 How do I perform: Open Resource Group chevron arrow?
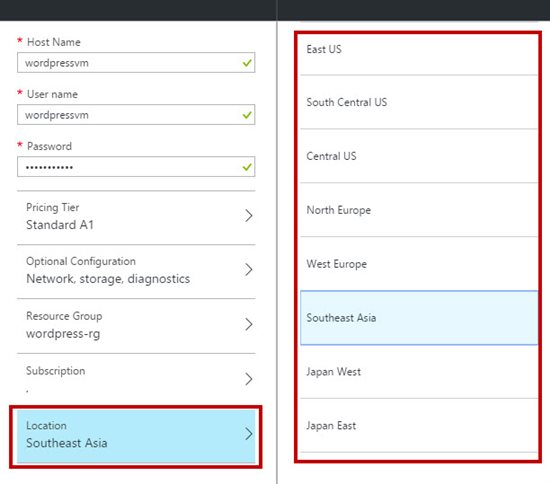[x=249, y=324]
